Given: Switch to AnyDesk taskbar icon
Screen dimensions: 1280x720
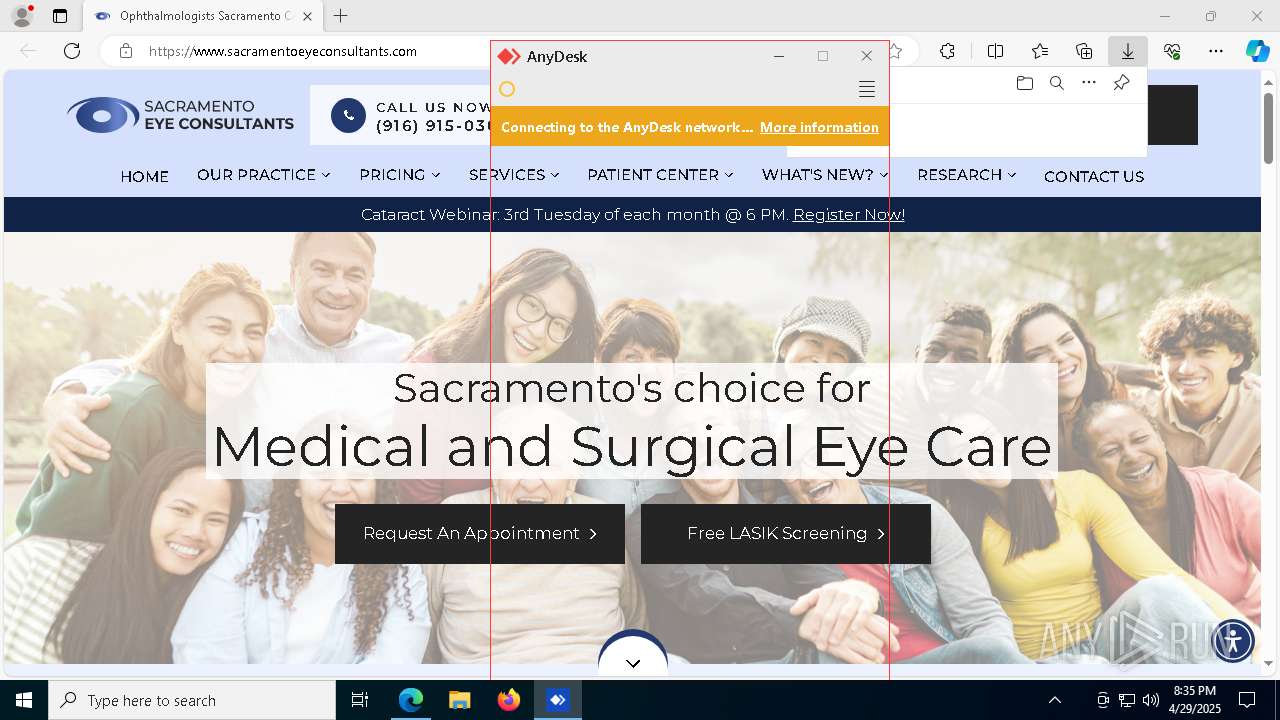Looking at the screenshot, I should click(x=558, y=700).
